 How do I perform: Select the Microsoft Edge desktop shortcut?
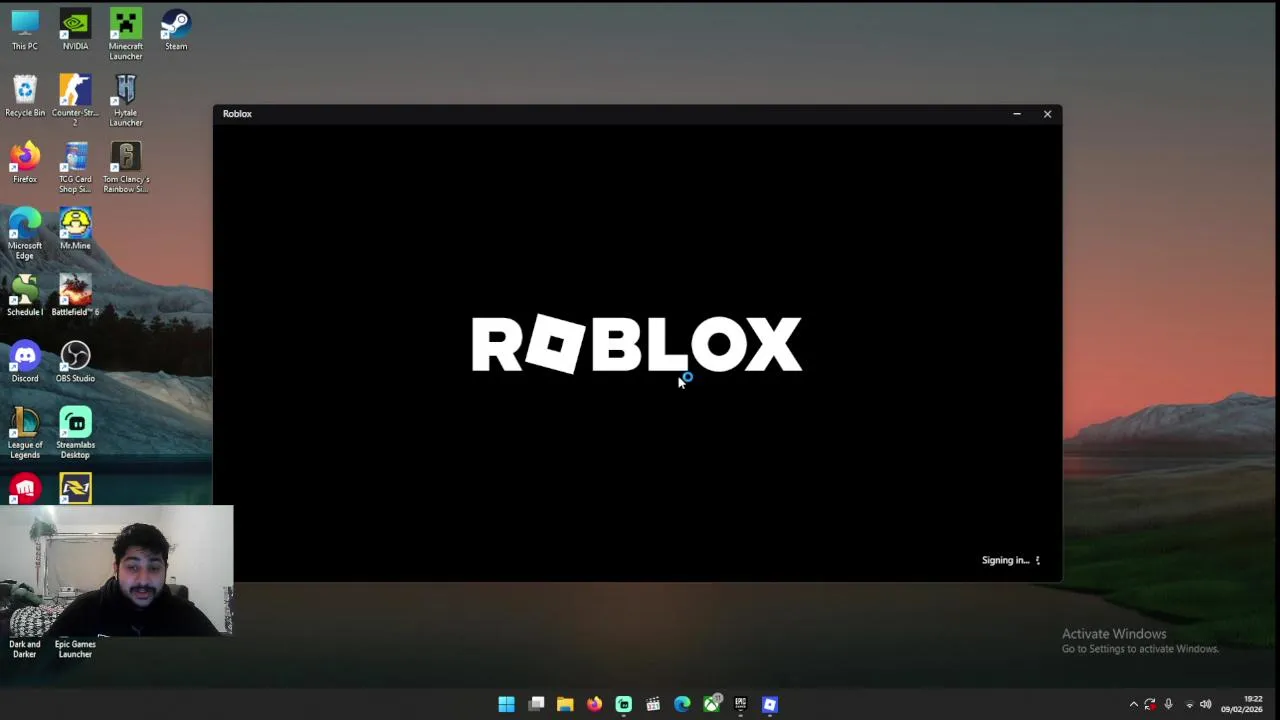(25, 233)
